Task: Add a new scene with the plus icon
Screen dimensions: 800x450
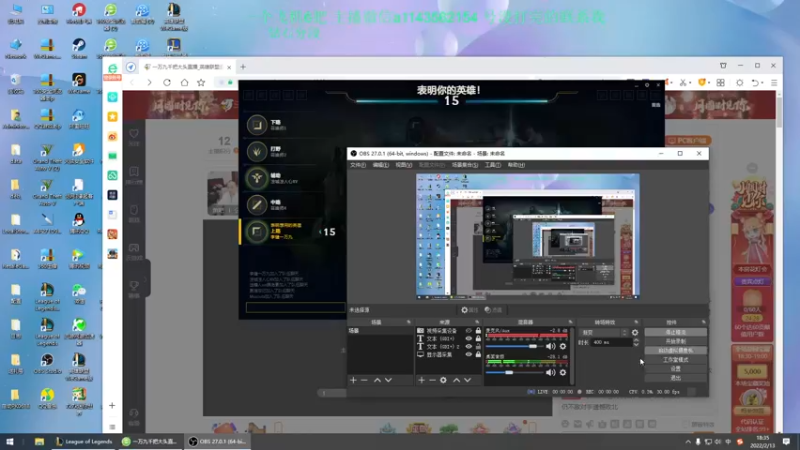Action: point(353,380)
